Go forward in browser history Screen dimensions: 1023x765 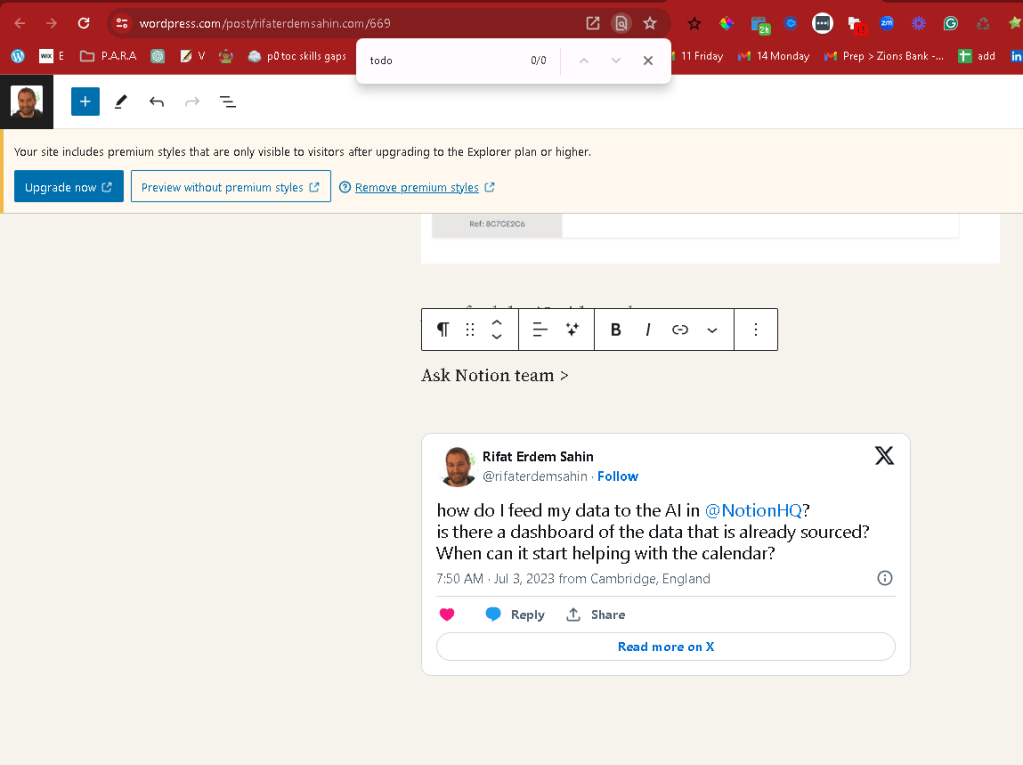tap(52, 23)
